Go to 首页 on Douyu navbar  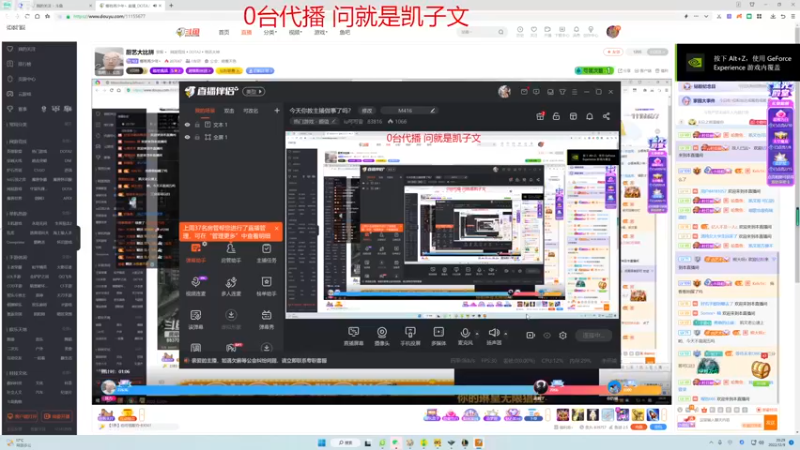coord(224,32)
